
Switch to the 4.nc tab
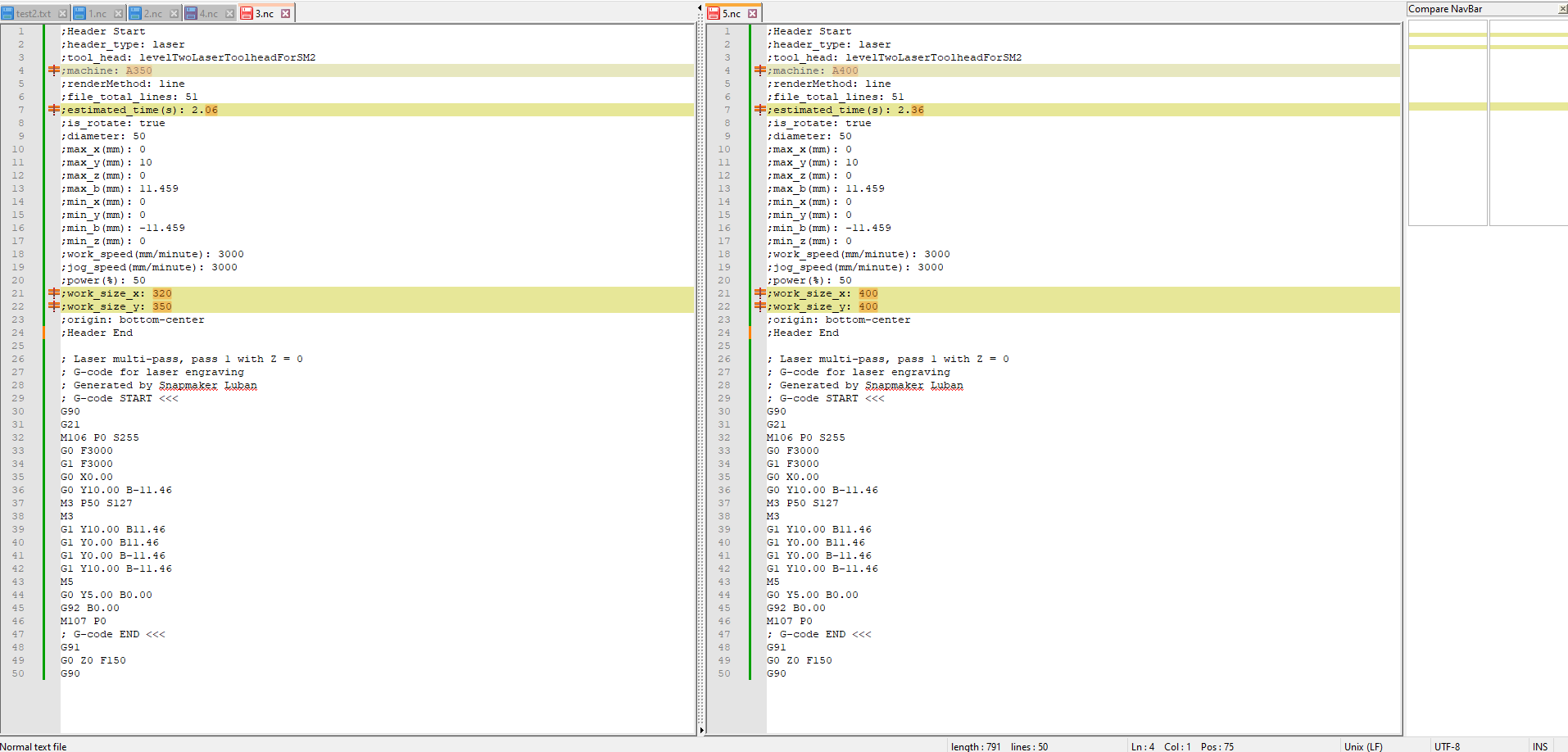(x=209, y=13)
